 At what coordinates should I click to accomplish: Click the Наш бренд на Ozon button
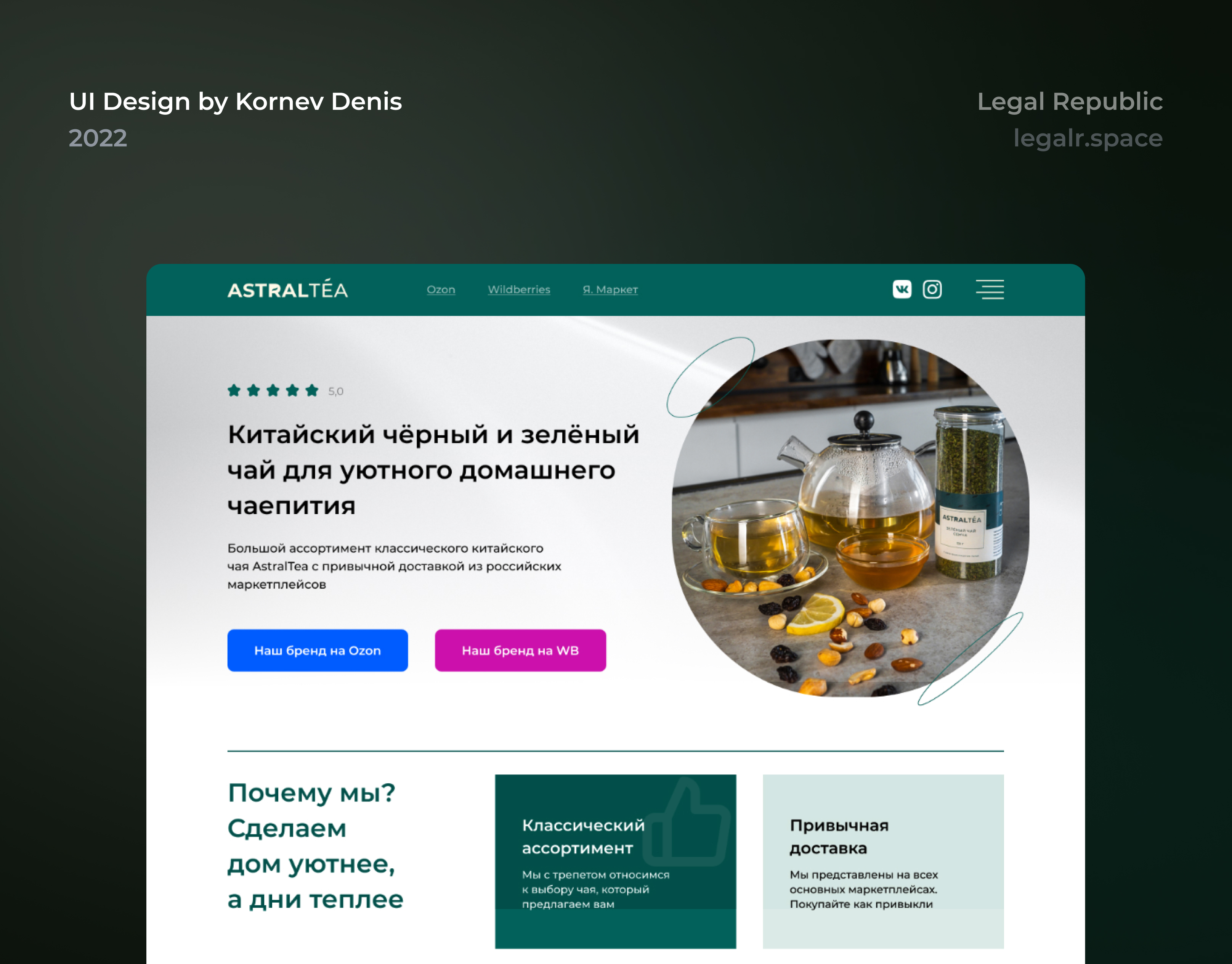click(x=318, y=650)
